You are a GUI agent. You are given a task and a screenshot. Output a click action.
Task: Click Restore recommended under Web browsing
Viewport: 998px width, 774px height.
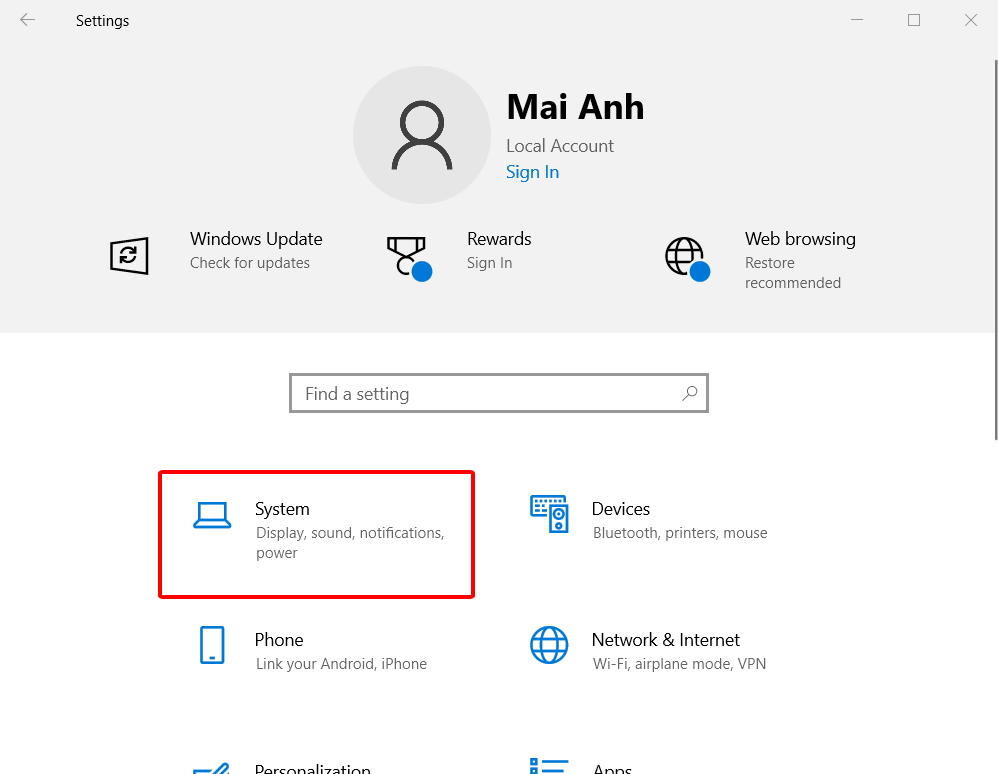[x=792, y=273]
